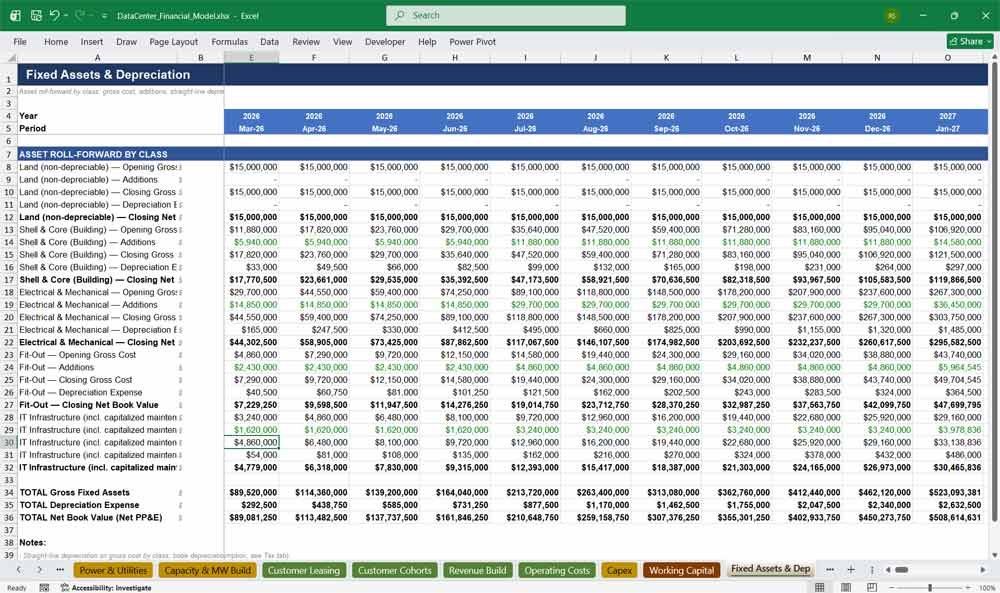
Task: Open the Developer ribbon tab
Action: pyautogui.click(x=385, y=41)
